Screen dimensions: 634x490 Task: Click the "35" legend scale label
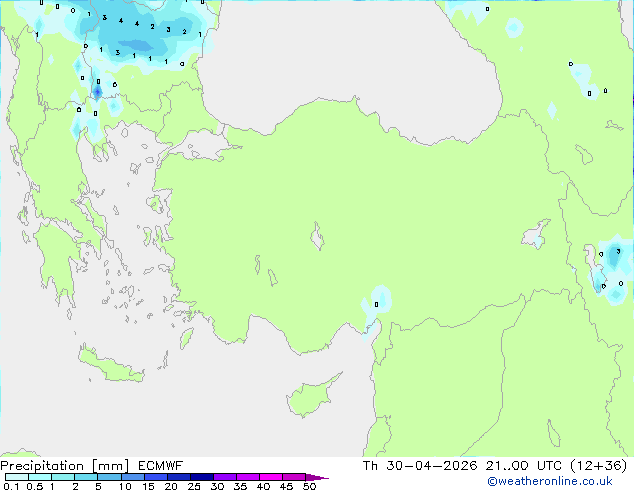[241, 486]
